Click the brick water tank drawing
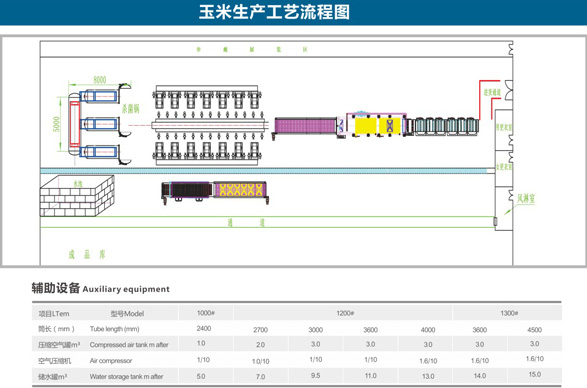 77,196
